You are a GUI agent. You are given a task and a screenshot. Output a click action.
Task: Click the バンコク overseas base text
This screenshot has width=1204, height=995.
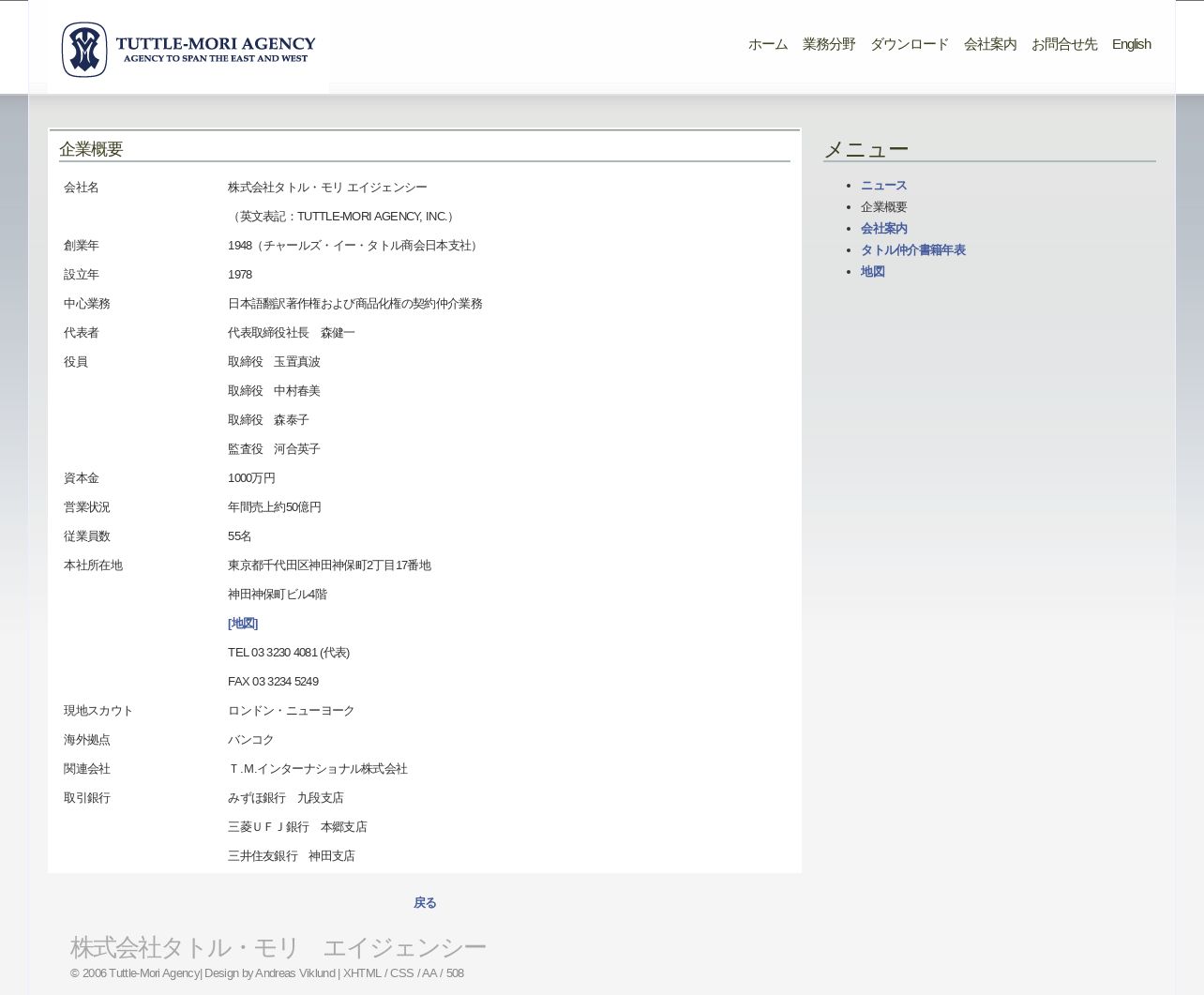[x=251, y=740]
